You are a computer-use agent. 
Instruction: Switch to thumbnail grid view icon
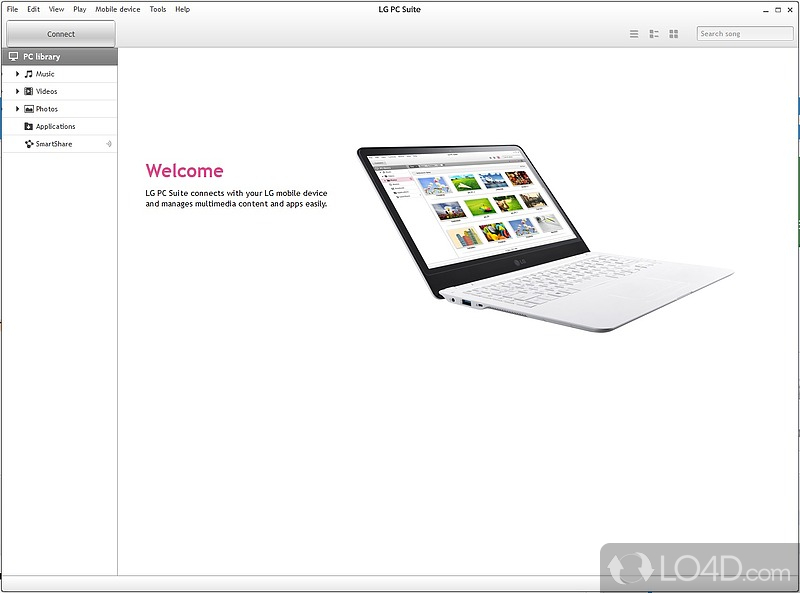point(673,34)
